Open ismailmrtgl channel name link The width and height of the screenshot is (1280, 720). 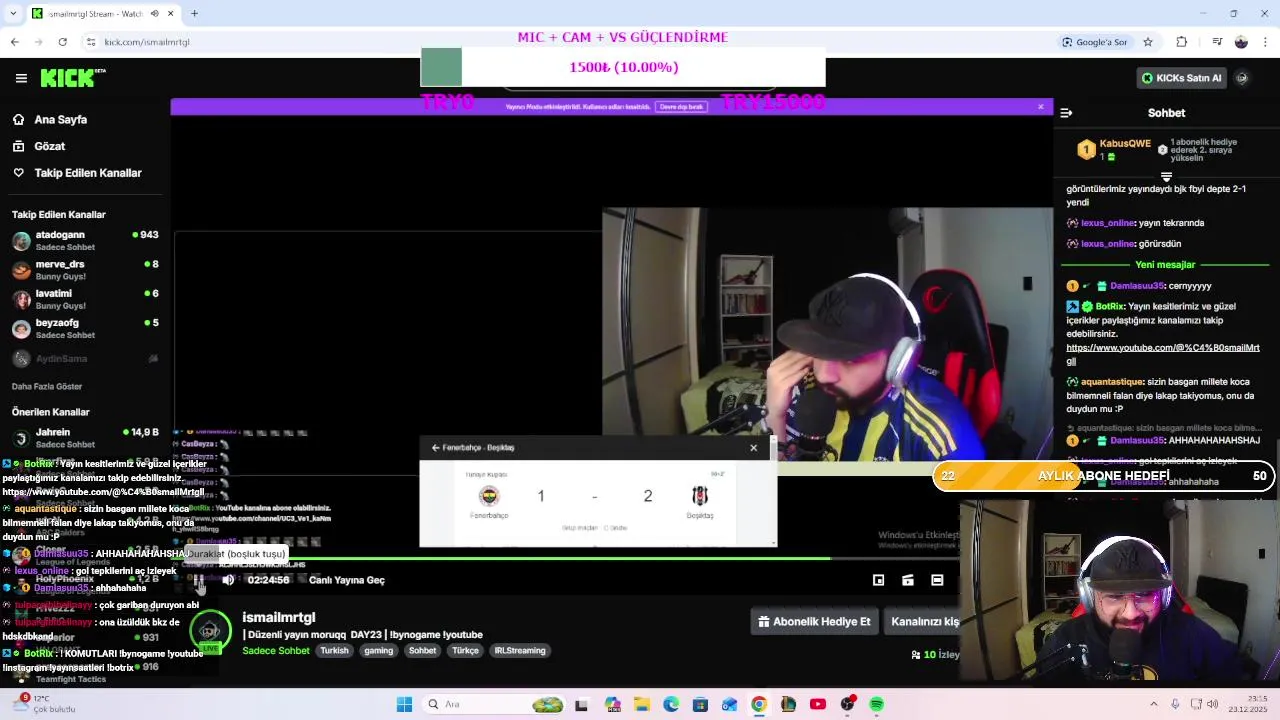tap(278, 617)
